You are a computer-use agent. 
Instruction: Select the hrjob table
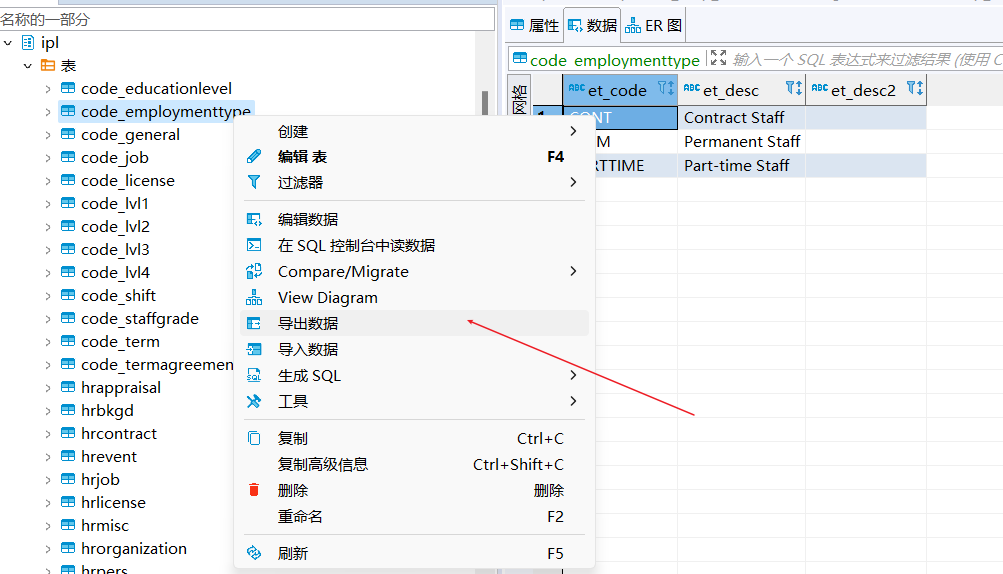pos(100,480)
